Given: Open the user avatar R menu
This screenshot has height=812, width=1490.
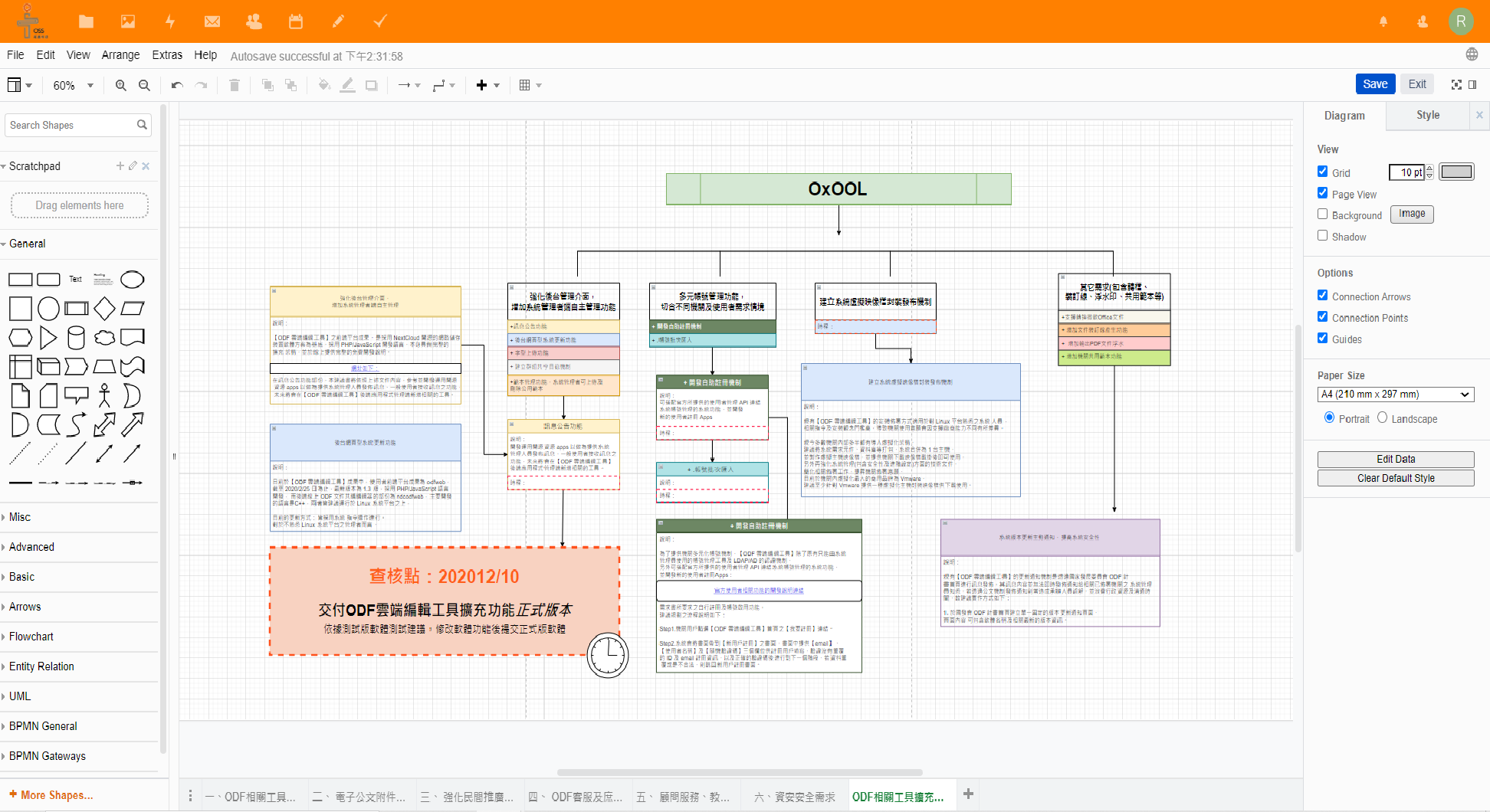Looking at the screenshot, I should coord(1461,21).
